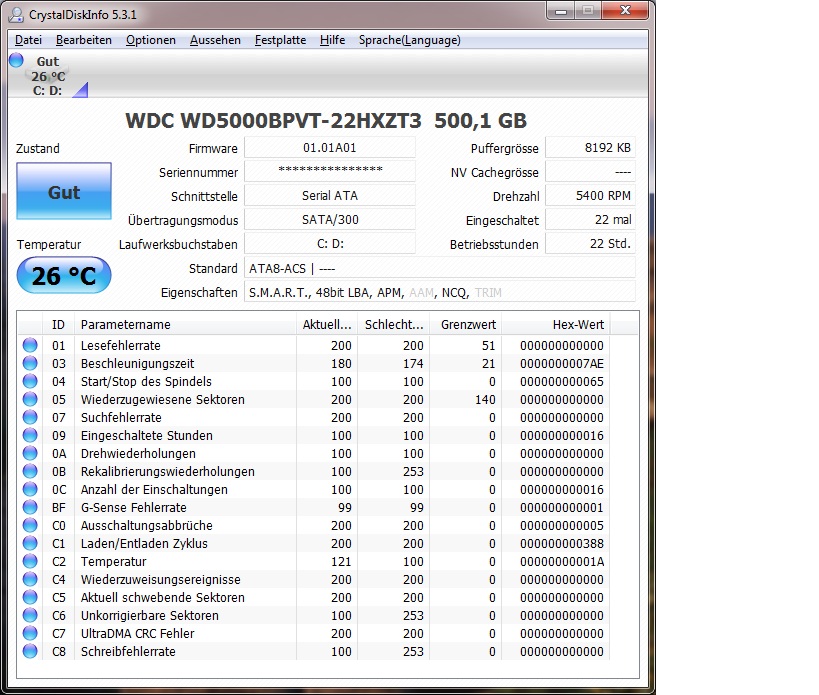Select the C: D: disk entry at top
This screenshot has height=695, width=819.
(48, 76)
